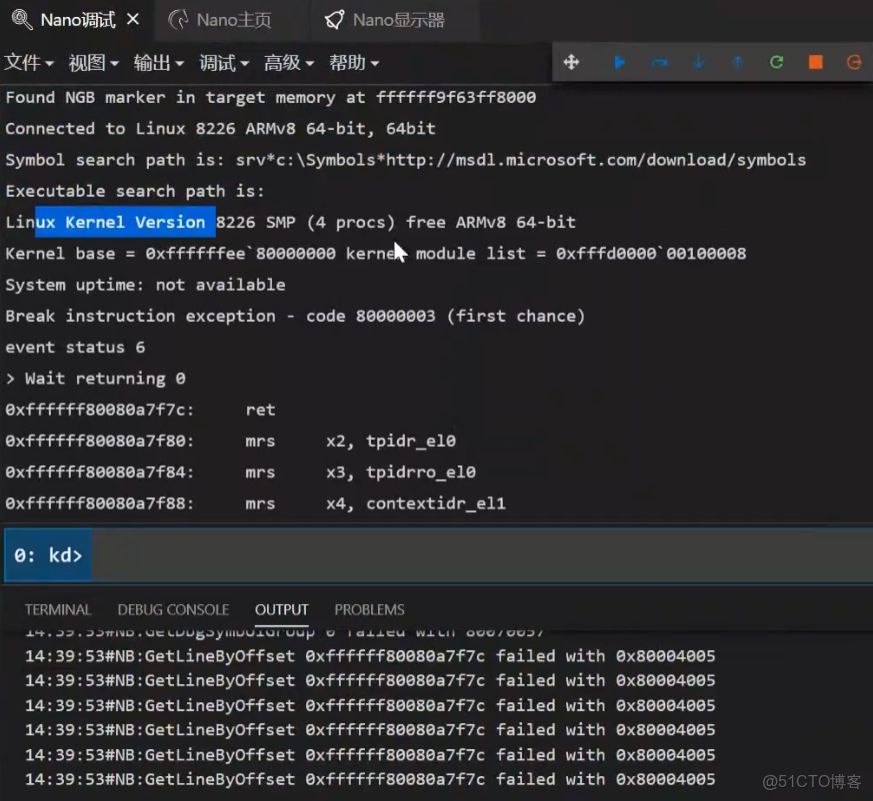The image size is (873, 801).
Task: Click the 'Executable search path is:' line
Action: tap(135, 191)
